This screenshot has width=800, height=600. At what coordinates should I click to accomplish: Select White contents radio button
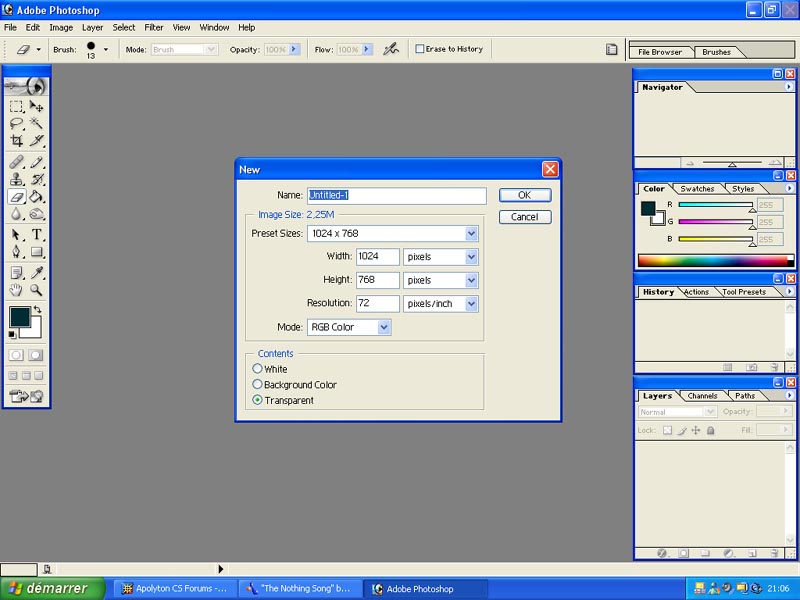(258, 368)
